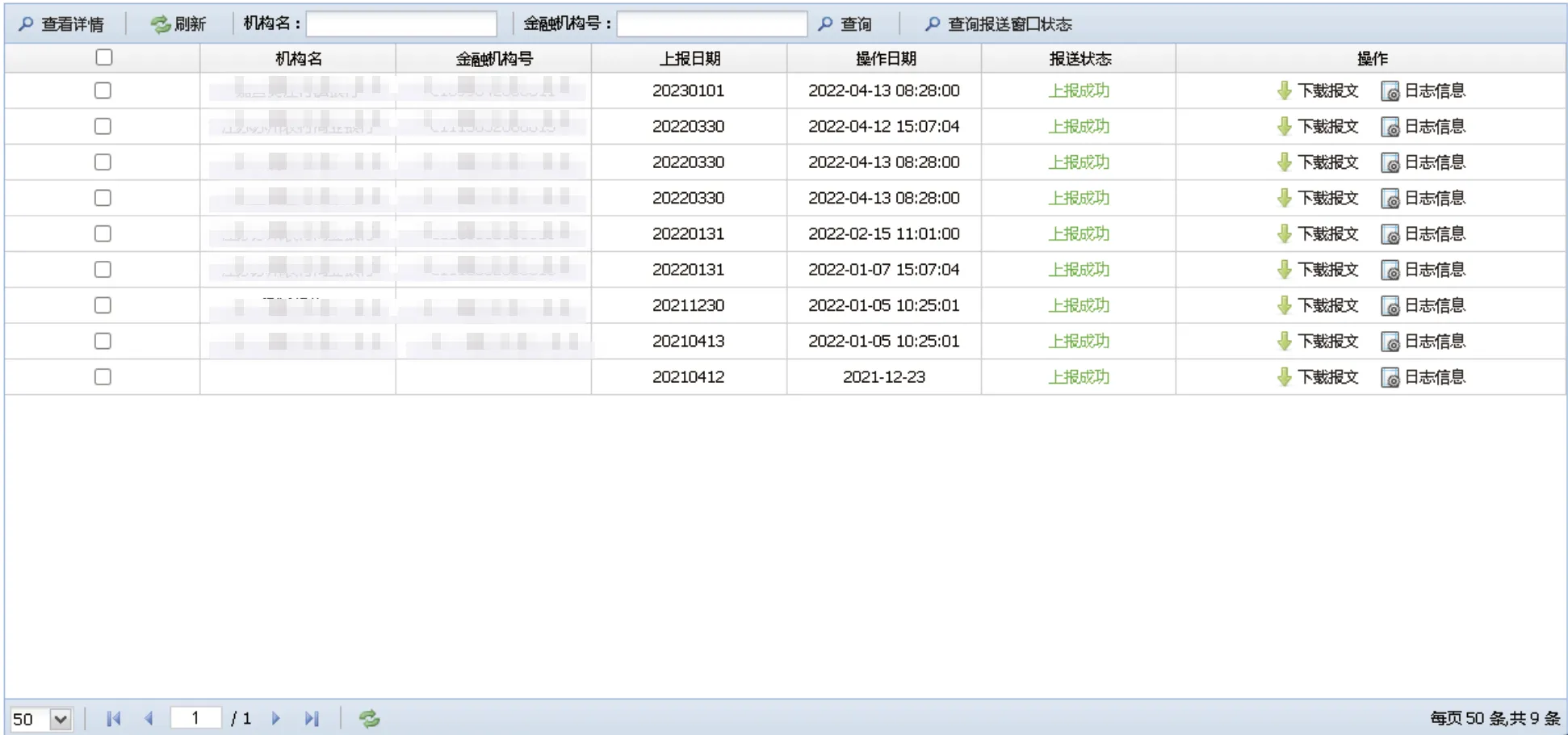Select the checkbox for row 20210412
The image size is (1568, 735).
103,377
